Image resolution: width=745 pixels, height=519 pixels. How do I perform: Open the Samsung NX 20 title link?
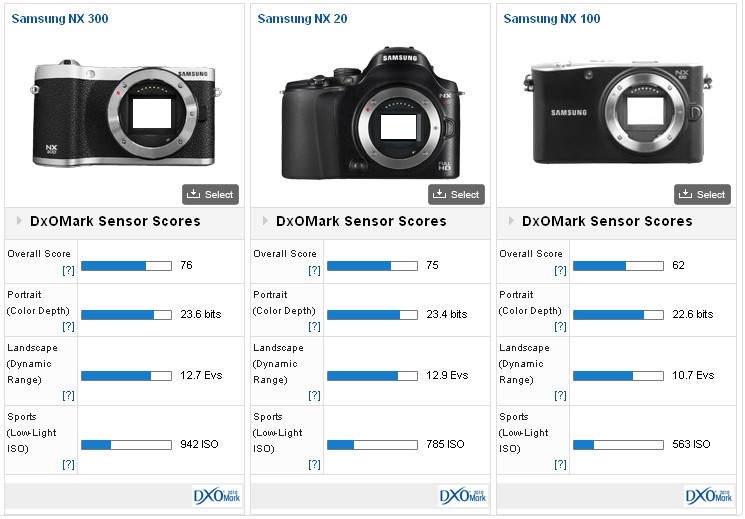coord(302,19)
